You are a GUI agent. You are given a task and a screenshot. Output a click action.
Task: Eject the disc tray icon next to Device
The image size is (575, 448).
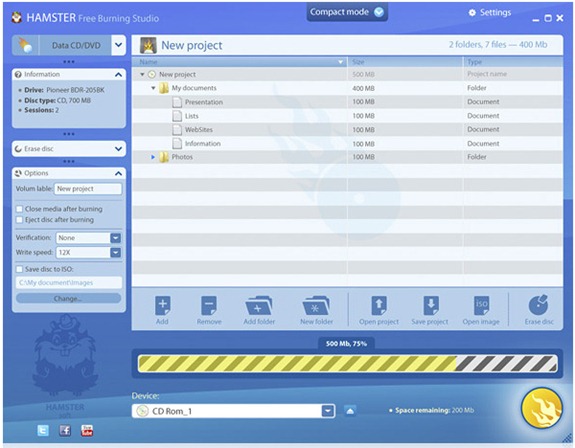pos(350,411)
